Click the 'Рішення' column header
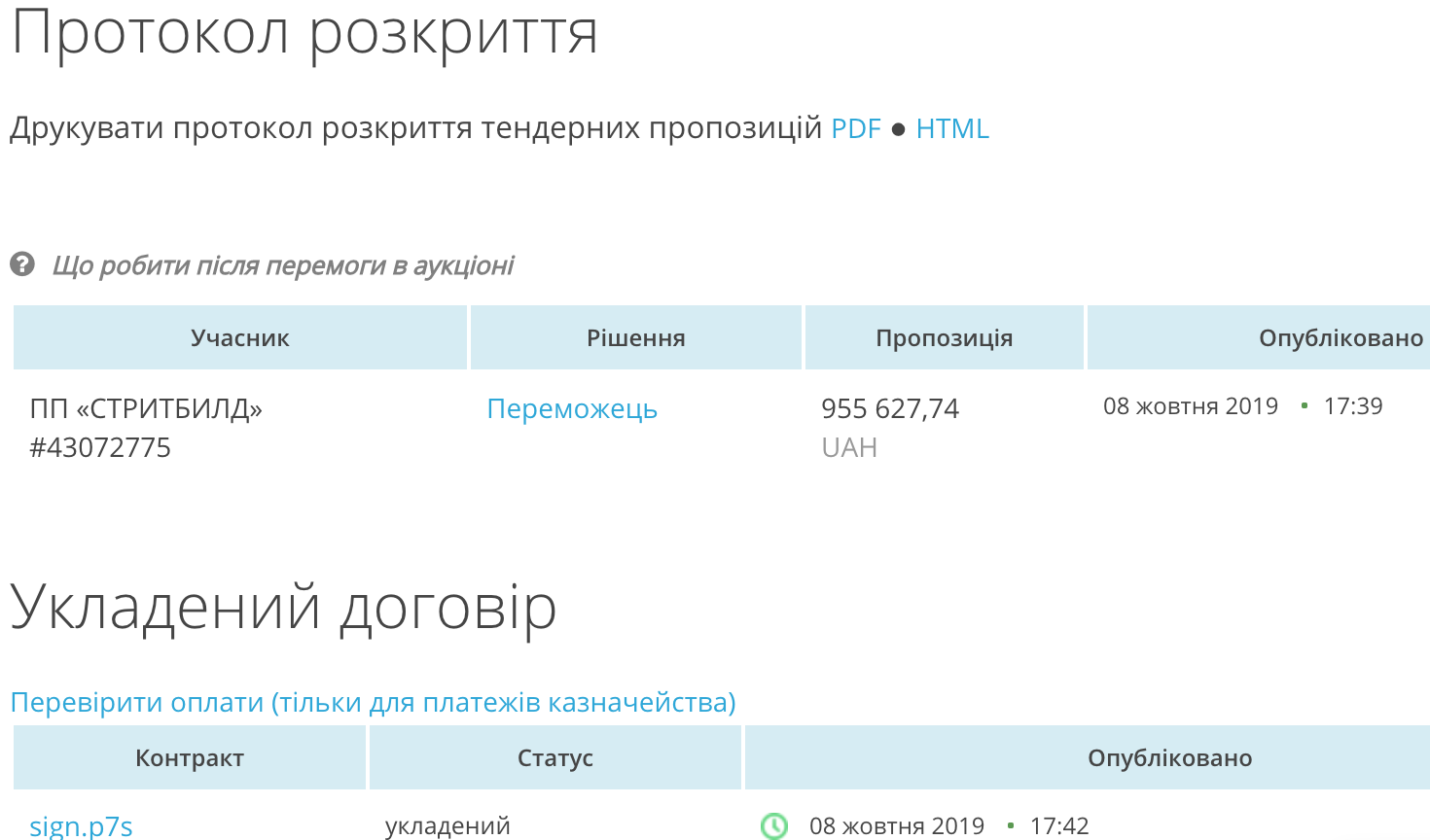 pos(635,338)
